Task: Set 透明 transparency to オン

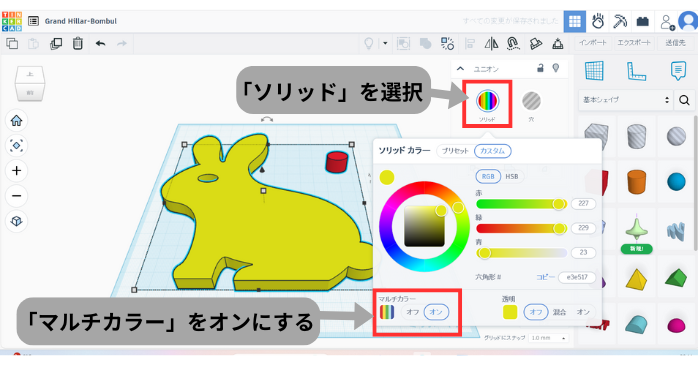Action: click(x=583, y=312)
